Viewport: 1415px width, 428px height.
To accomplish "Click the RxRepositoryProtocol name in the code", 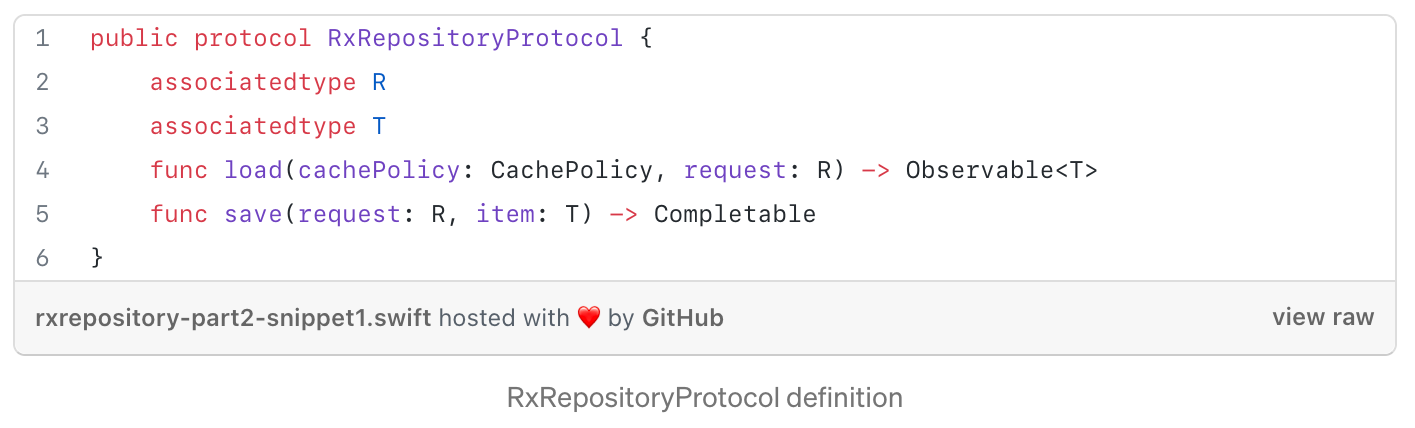I will pos(475,39).
